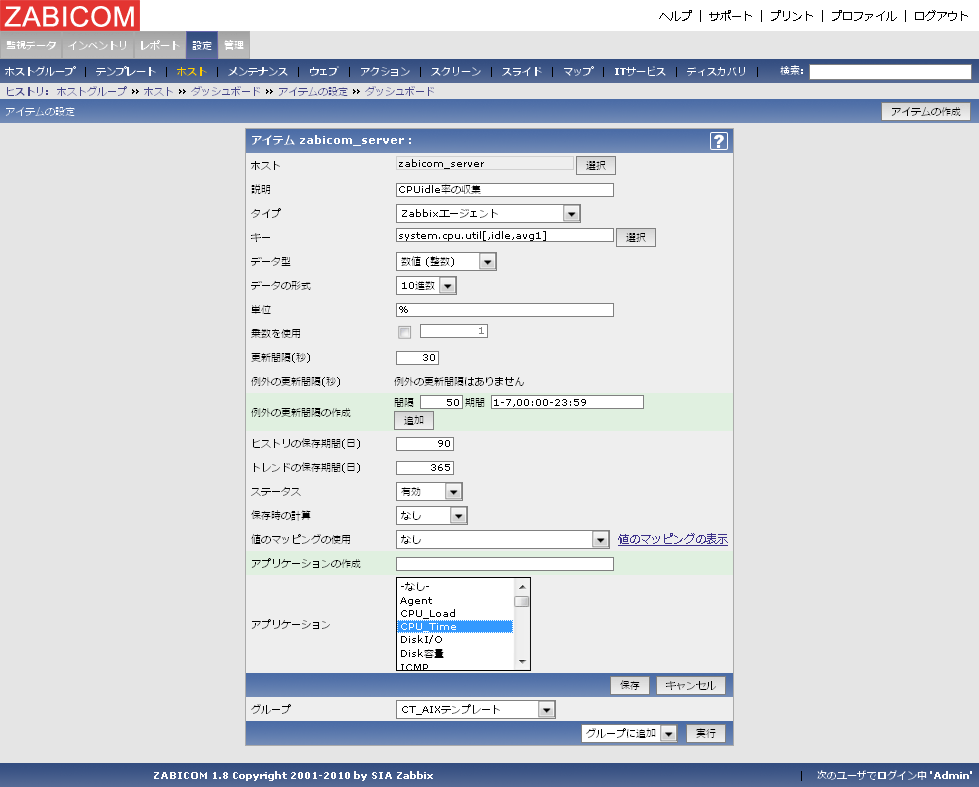
Task: Open the グループに追加 action dropdown
Action: pos(629,733)
